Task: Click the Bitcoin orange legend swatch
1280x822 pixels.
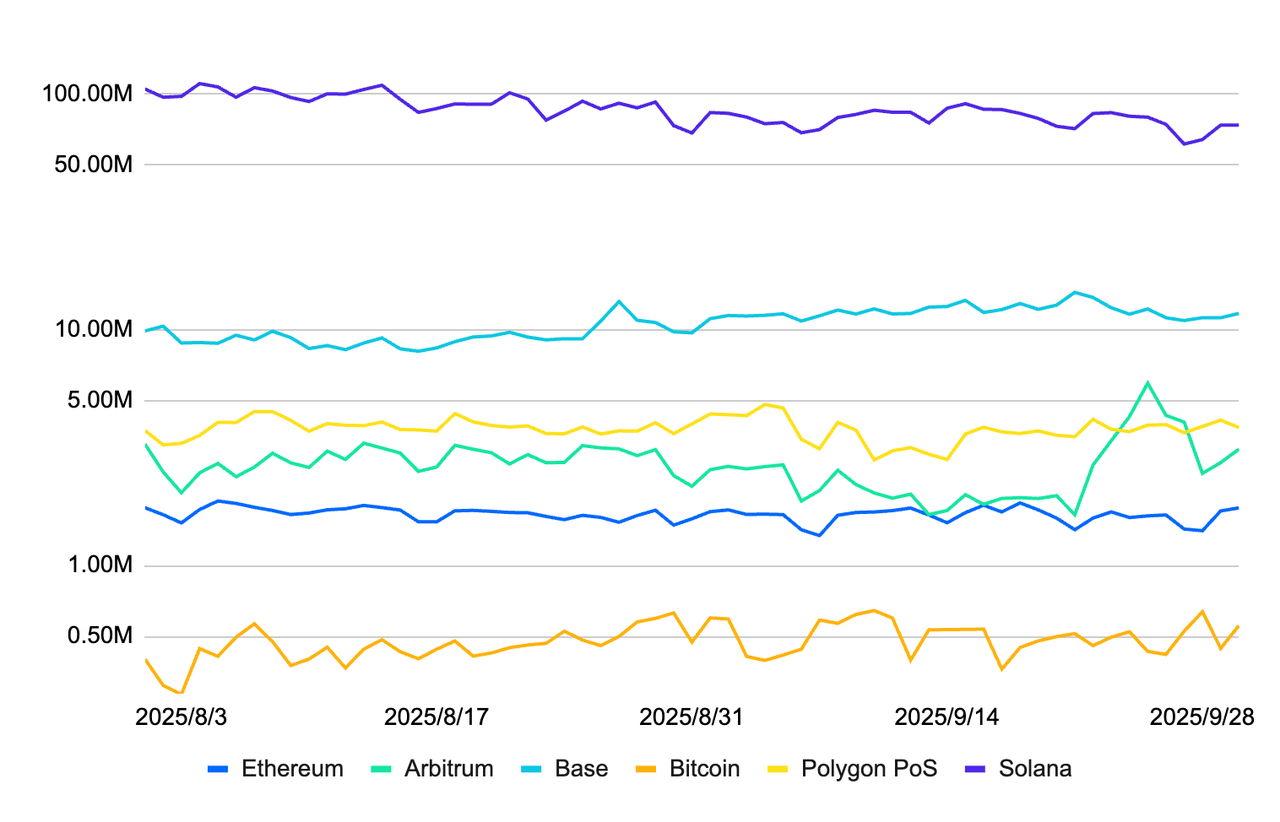Action: 647,769
